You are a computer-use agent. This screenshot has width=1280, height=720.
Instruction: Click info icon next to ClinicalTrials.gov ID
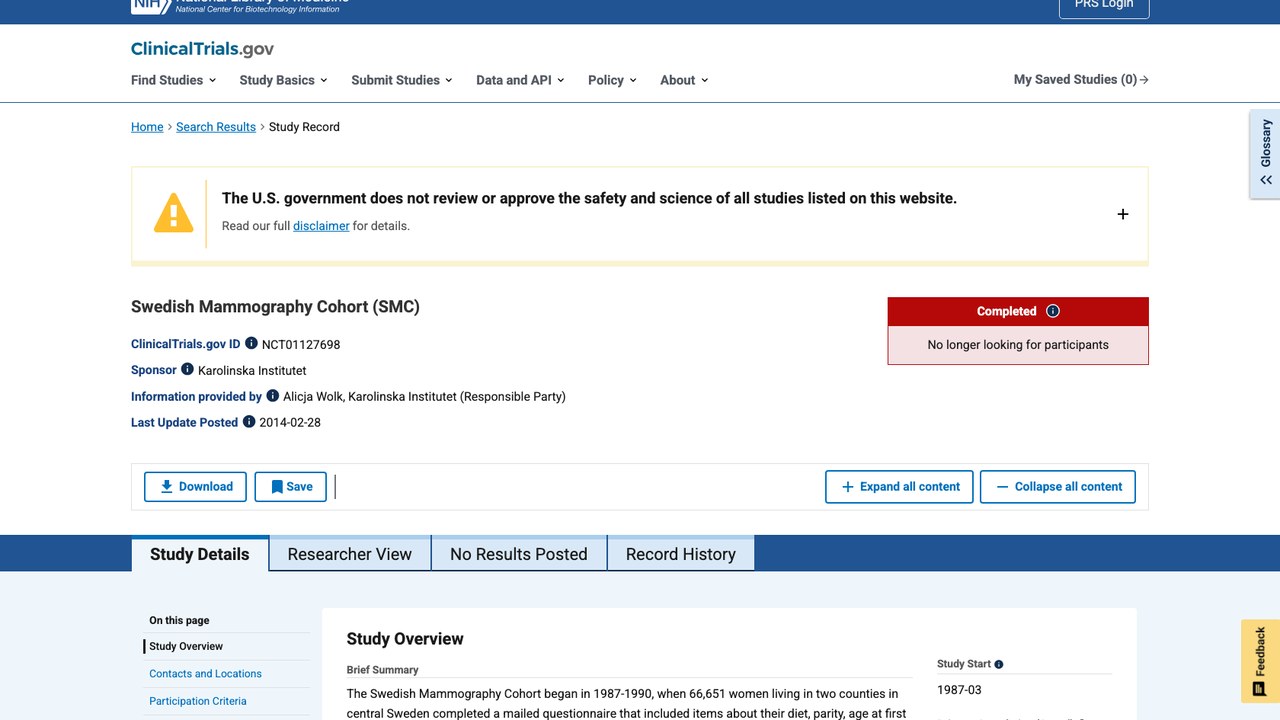pyautogui.click(x=251, y=344)
